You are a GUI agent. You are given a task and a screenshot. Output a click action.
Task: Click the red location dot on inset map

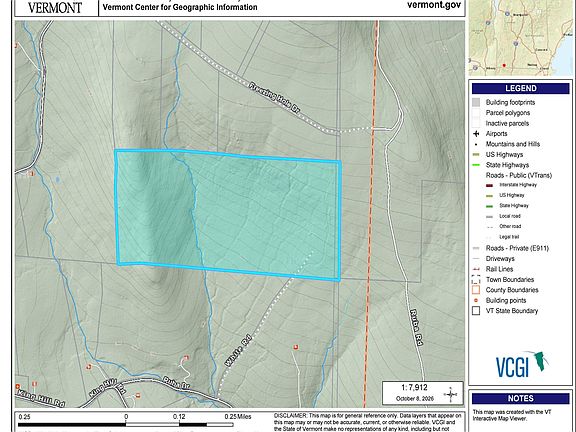click(504, 65)
